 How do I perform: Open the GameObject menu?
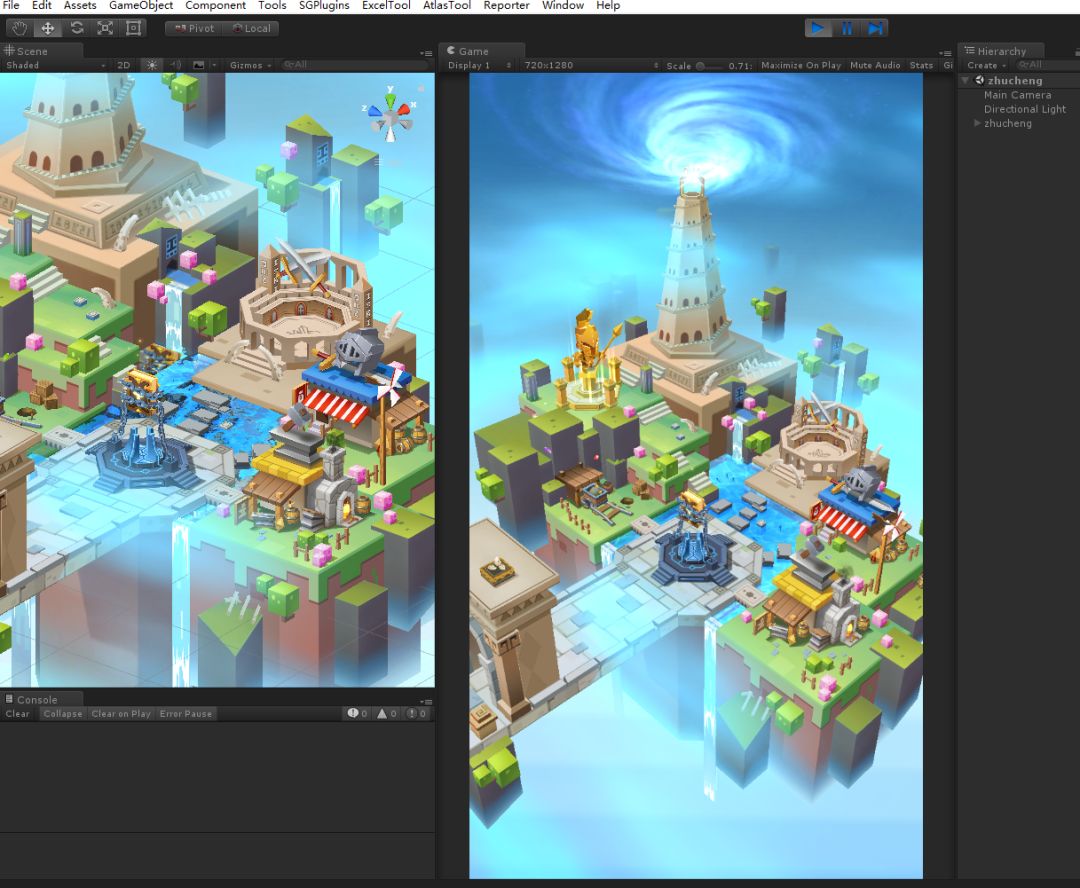pyautogui.click(x=141, y=6)
